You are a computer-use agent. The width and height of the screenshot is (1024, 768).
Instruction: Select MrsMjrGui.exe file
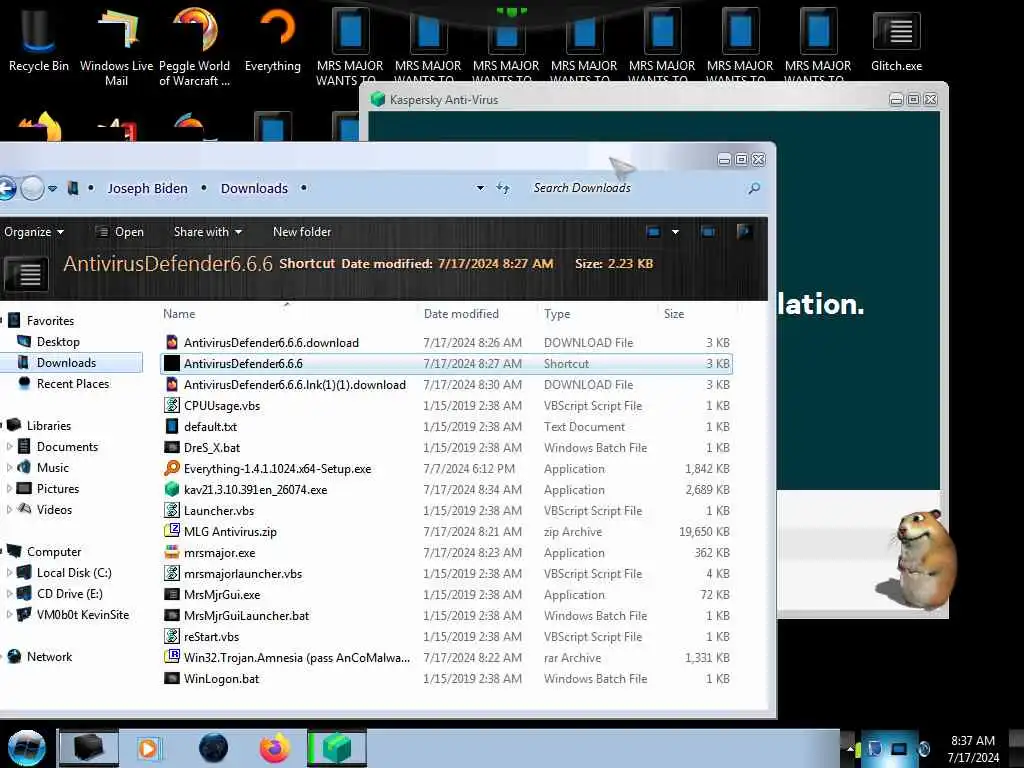[222, 594]
